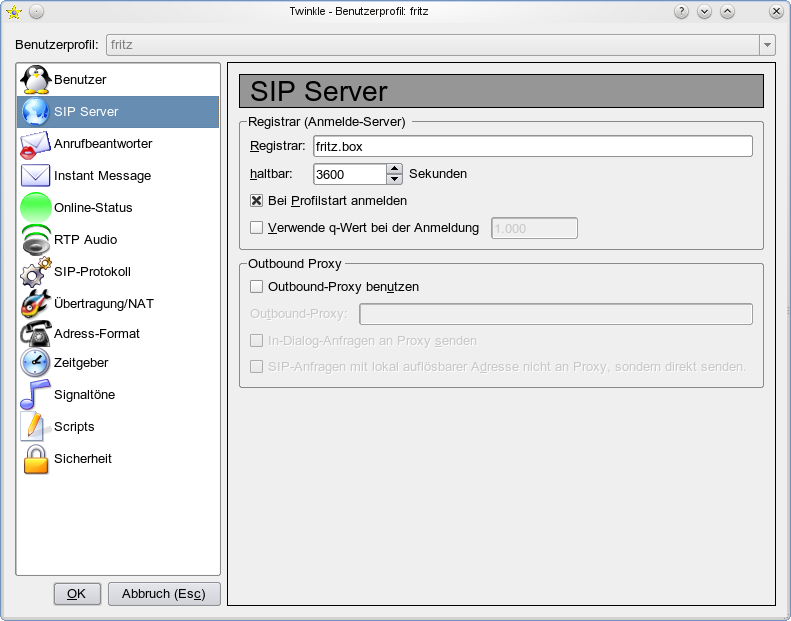Click the pencil Scripts icon
The image size is (791, 621).
point(34,427)
